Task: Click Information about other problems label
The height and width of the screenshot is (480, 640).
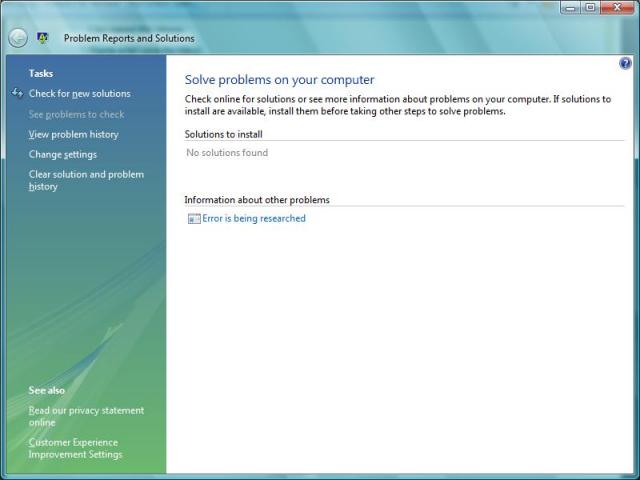Action: [x=257, y=200]
